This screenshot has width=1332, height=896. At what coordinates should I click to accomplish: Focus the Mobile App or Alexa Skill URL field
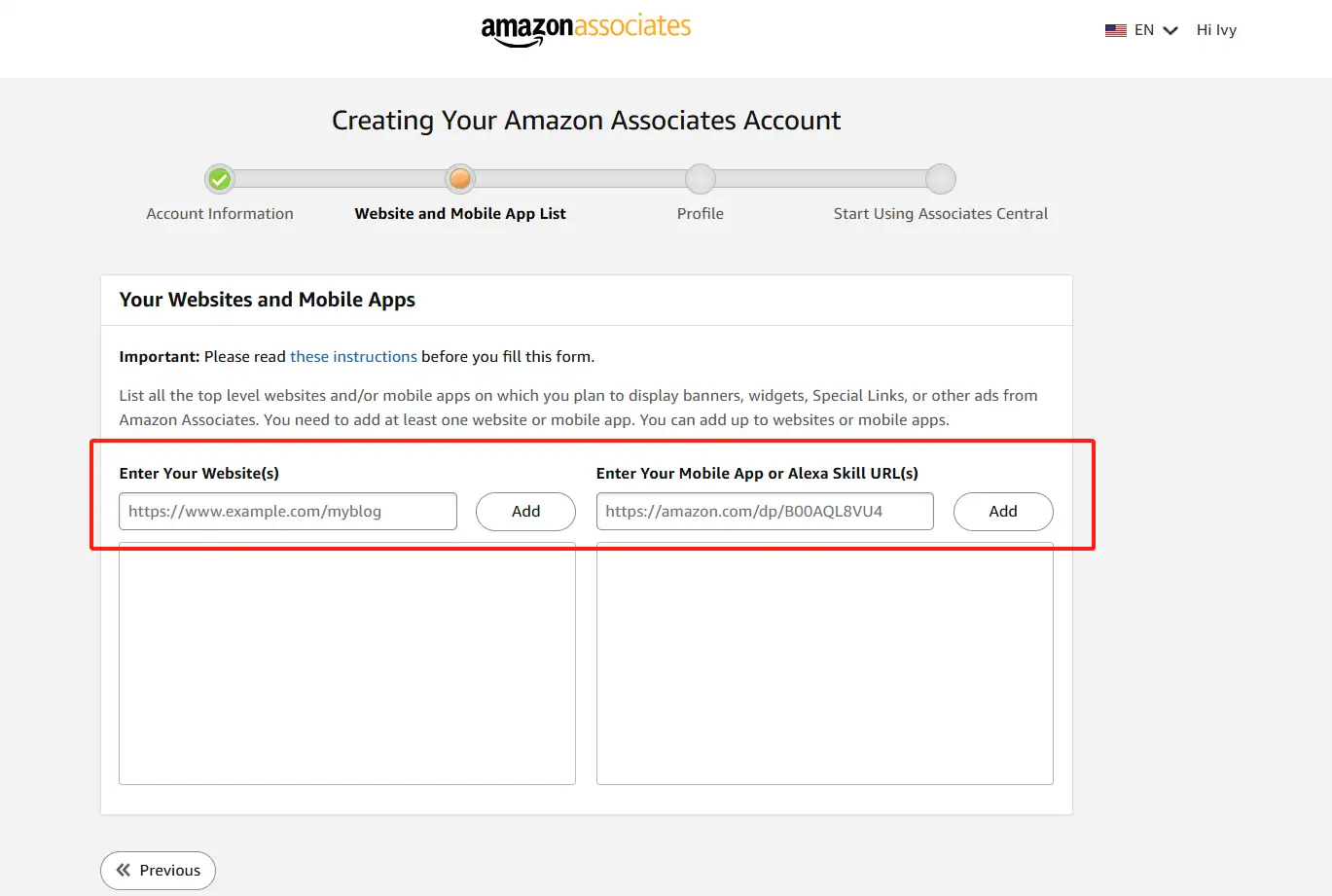click(765, 512)
